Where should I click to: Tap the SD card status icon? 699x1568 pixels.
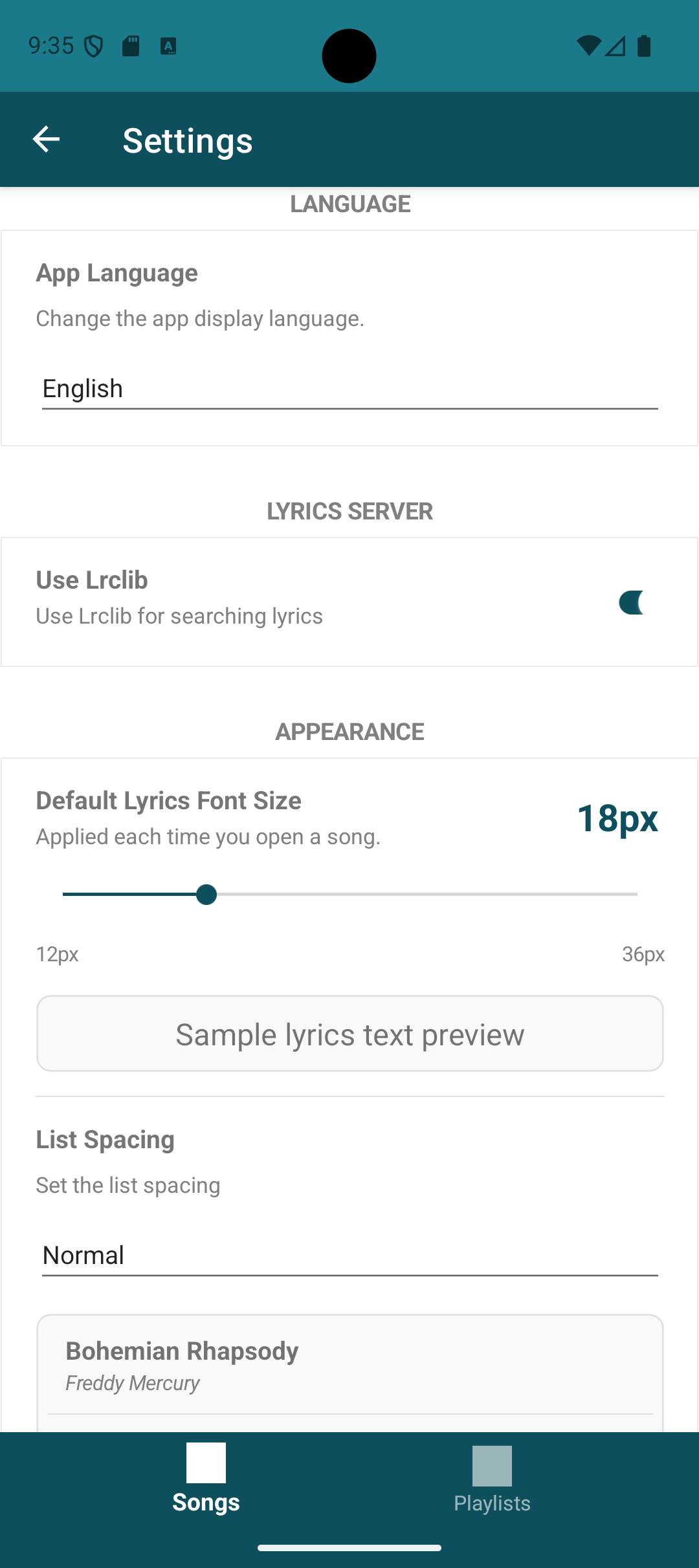tap(131, 47)
